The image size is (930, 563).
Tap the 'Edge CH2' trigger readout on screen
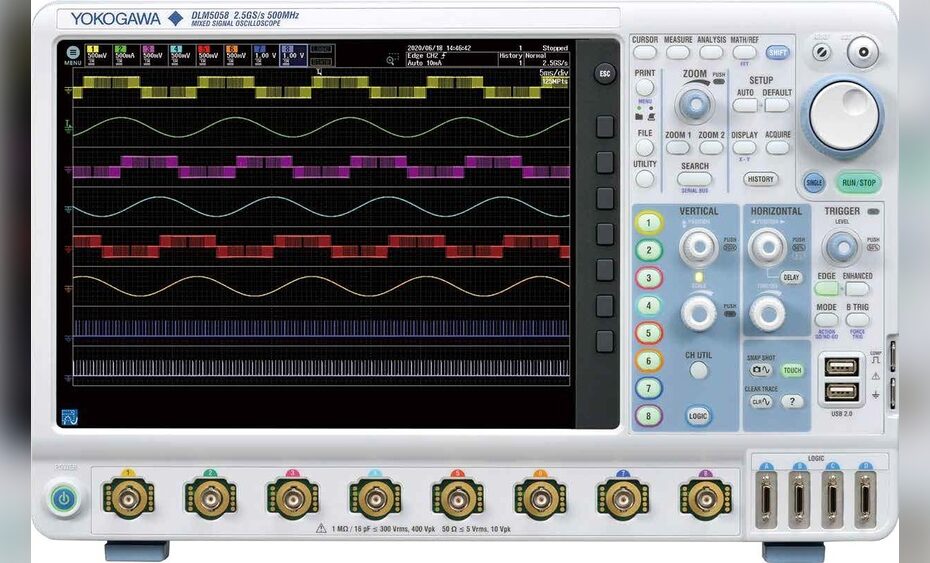428,55
